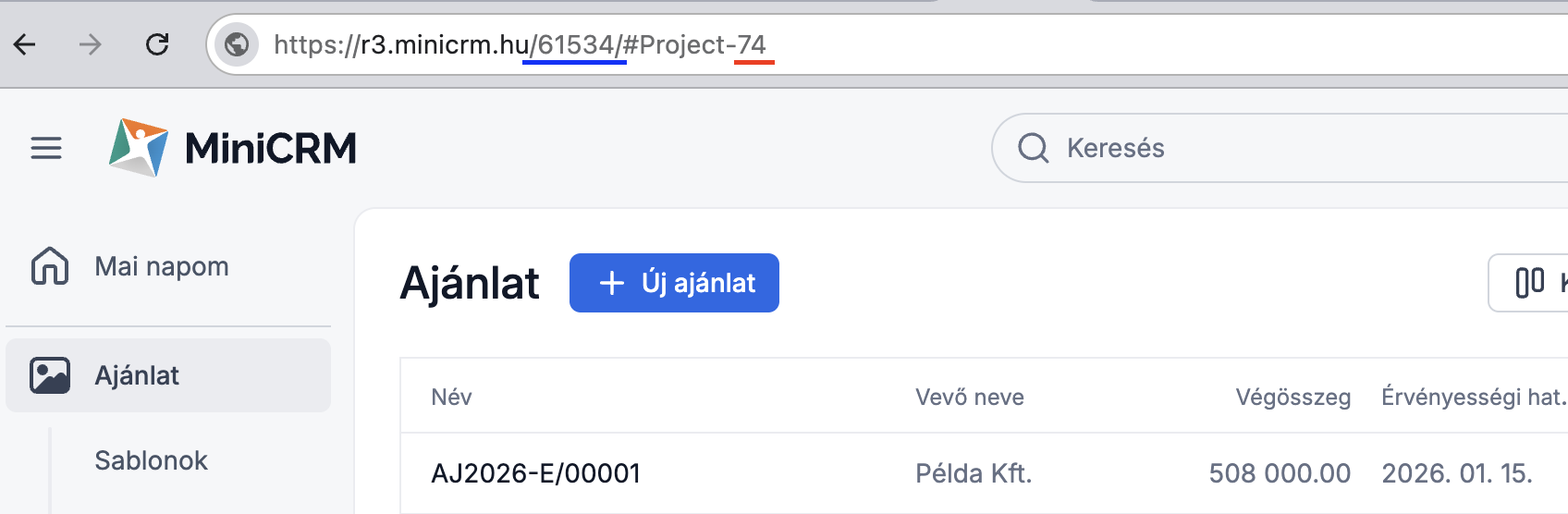Sort by Érvényességi hat. column header

click(x=1472, y=397)
